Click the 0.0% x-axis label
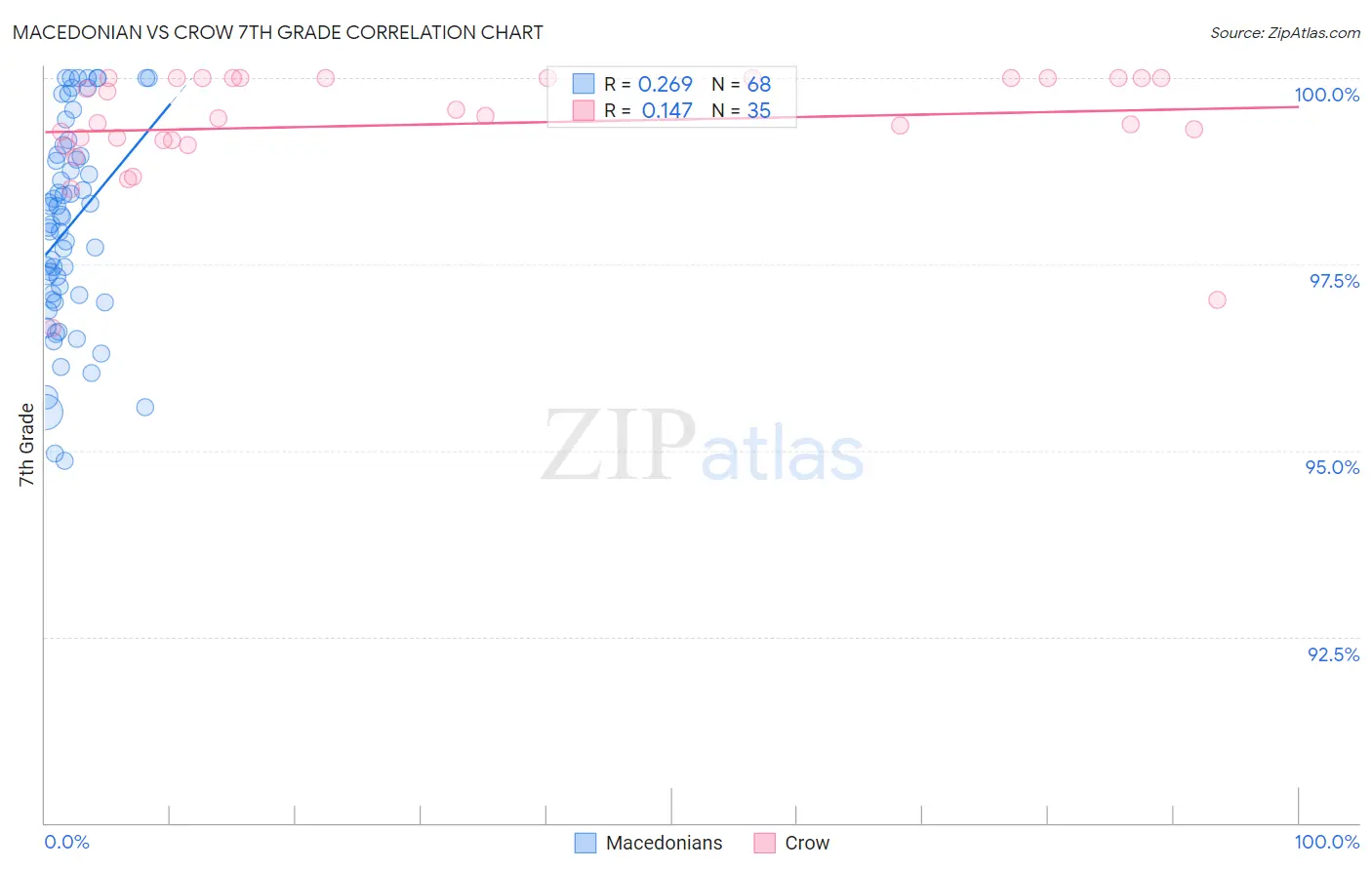Viewport: 1372px width, 870px height. (67, 842)
